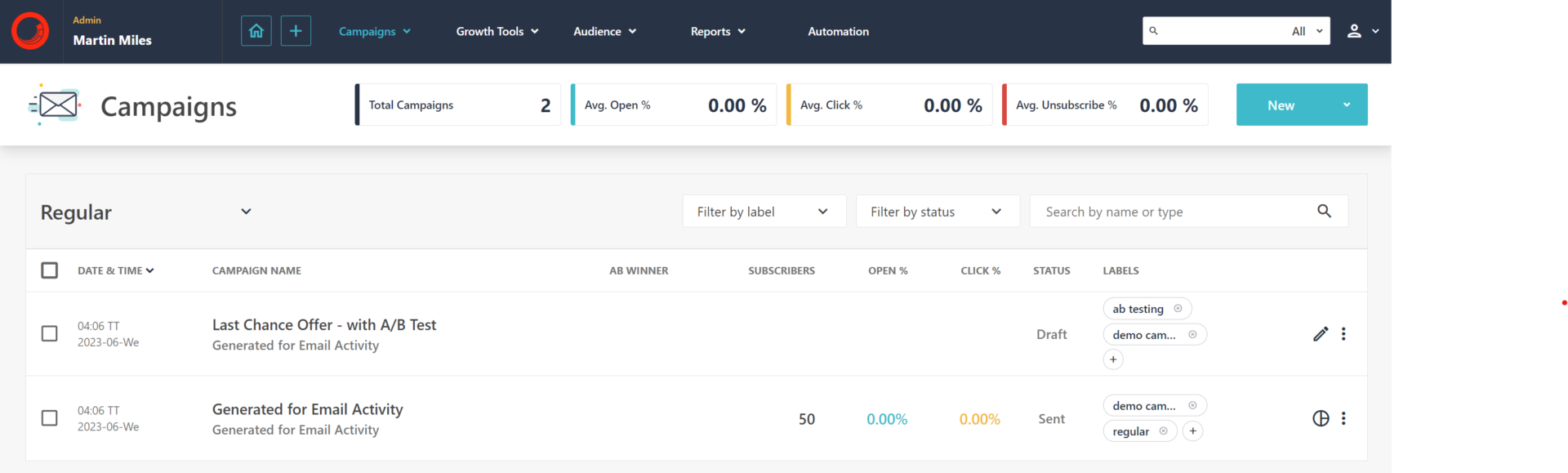Click the magnifier in campaign search field
1568x473 pixels.
click(x=1324, y=212)
